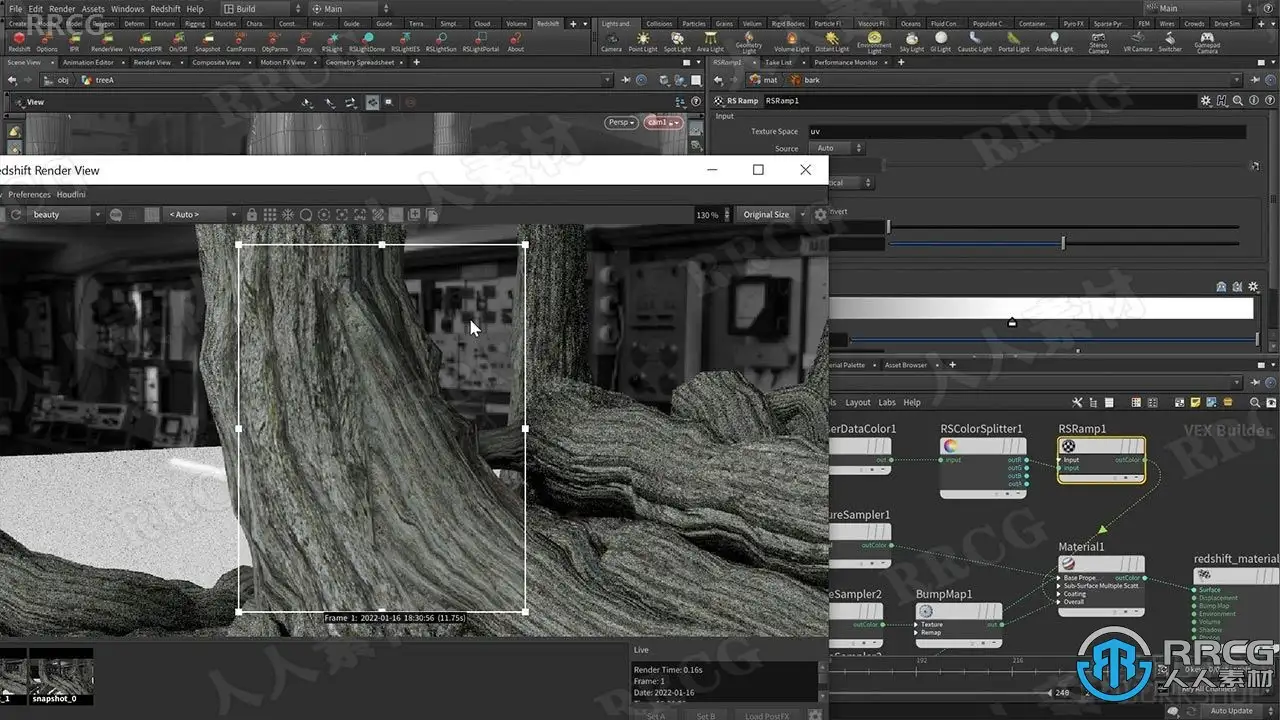
Task: Open the Redshift menu
Action: pyautogui.click(x=165, y=9)
